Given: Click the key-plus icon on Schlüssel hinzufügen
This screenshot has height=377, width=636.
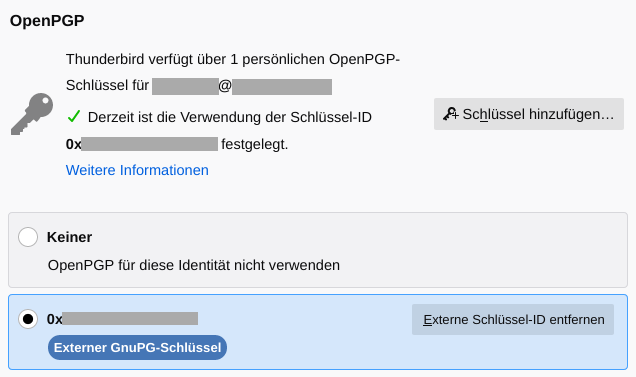Looking at the screenshot, I should click(x=450, y=114).
